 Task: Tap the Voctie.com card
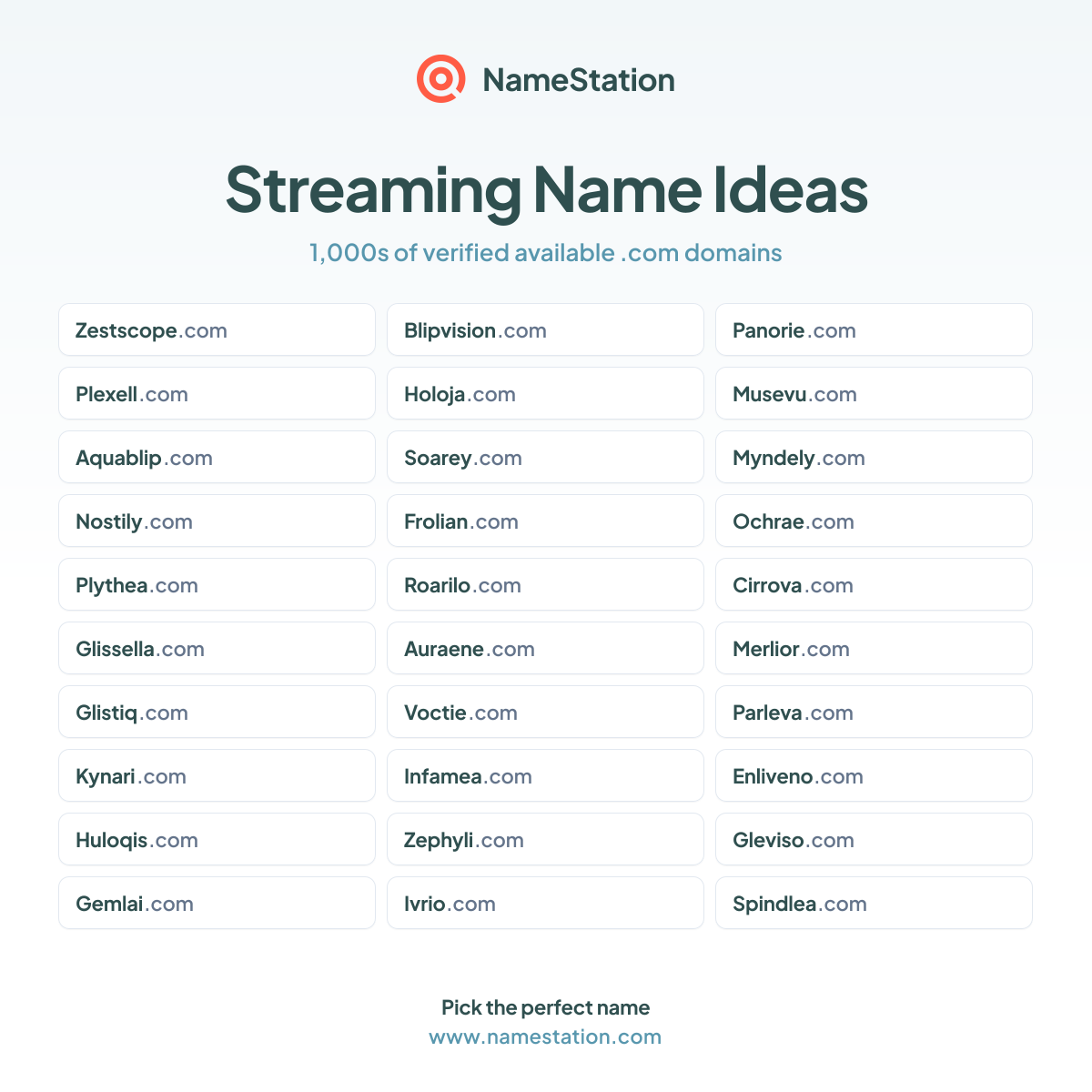[x=545, y=712]
